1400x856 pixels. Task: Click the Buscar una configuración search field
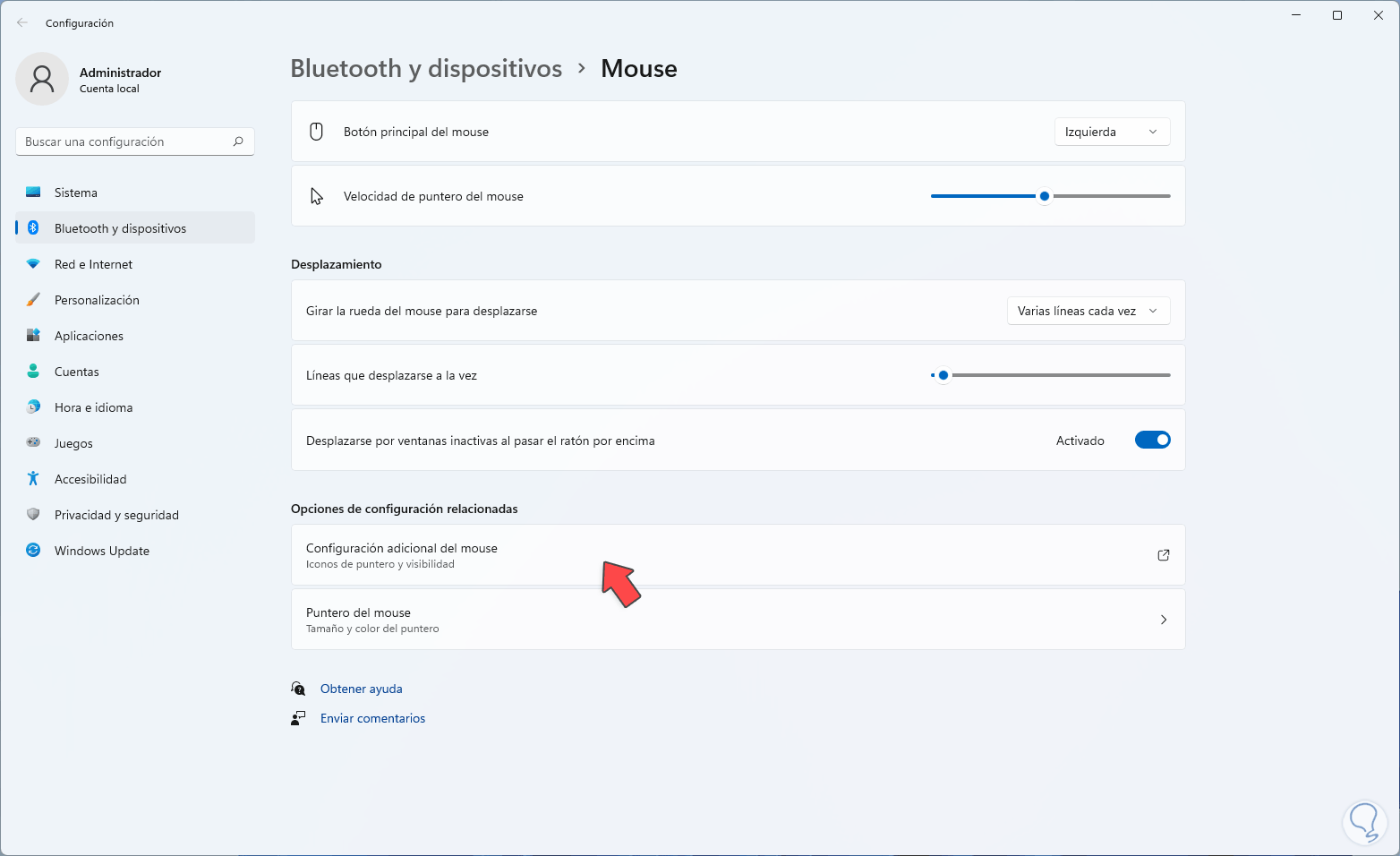[x=125, y=141]
